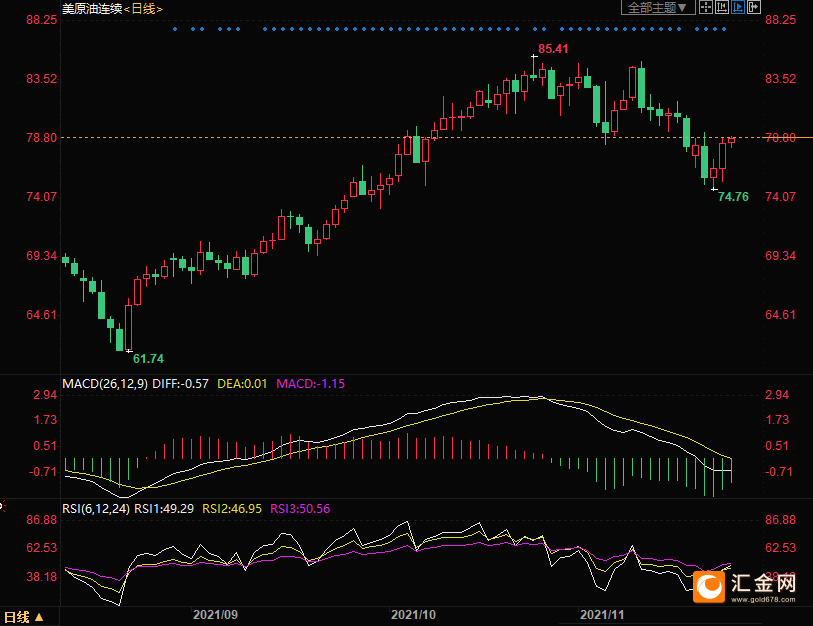Click the 2021/11 date on time axis

tap(602, 615)
